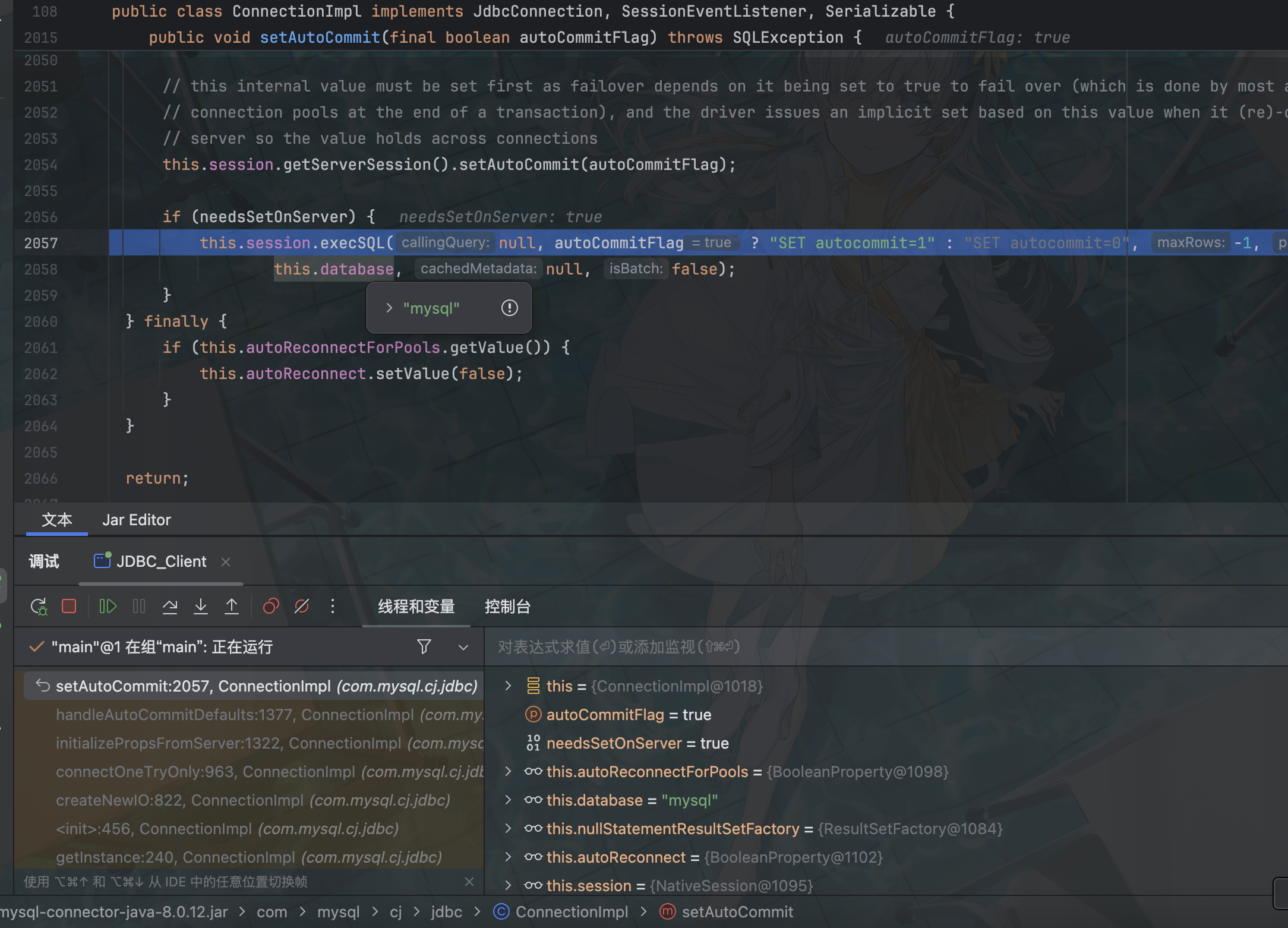The image size is (1288, 928).
Task: Expand the this.session variable node
Action: pos(508,885)
